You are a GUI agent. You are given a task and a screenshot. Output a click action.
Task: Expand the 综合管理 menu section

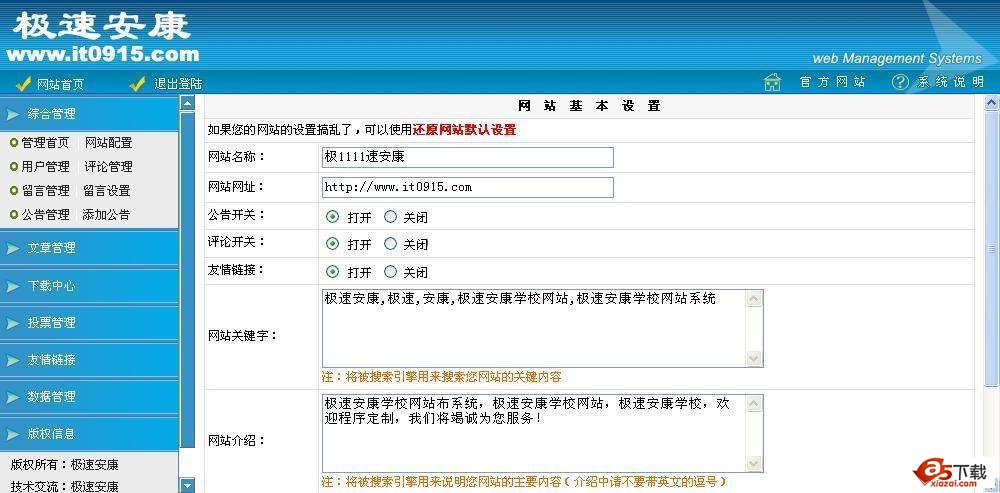click(x=89, y=114)
